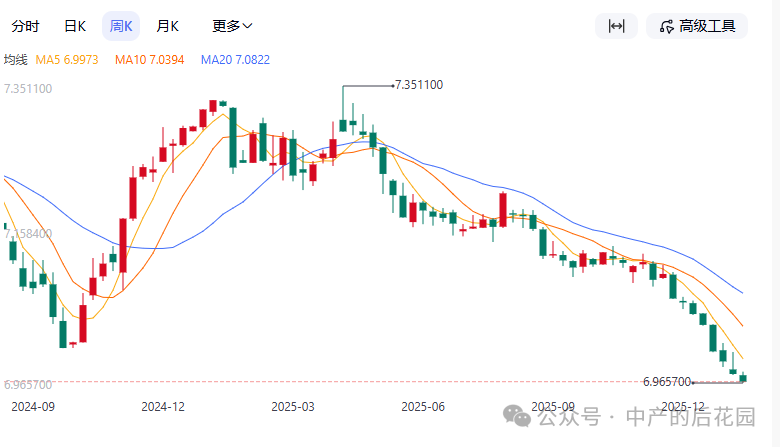Select the 日K daily candlestick tab

click(x=75, y=26)
